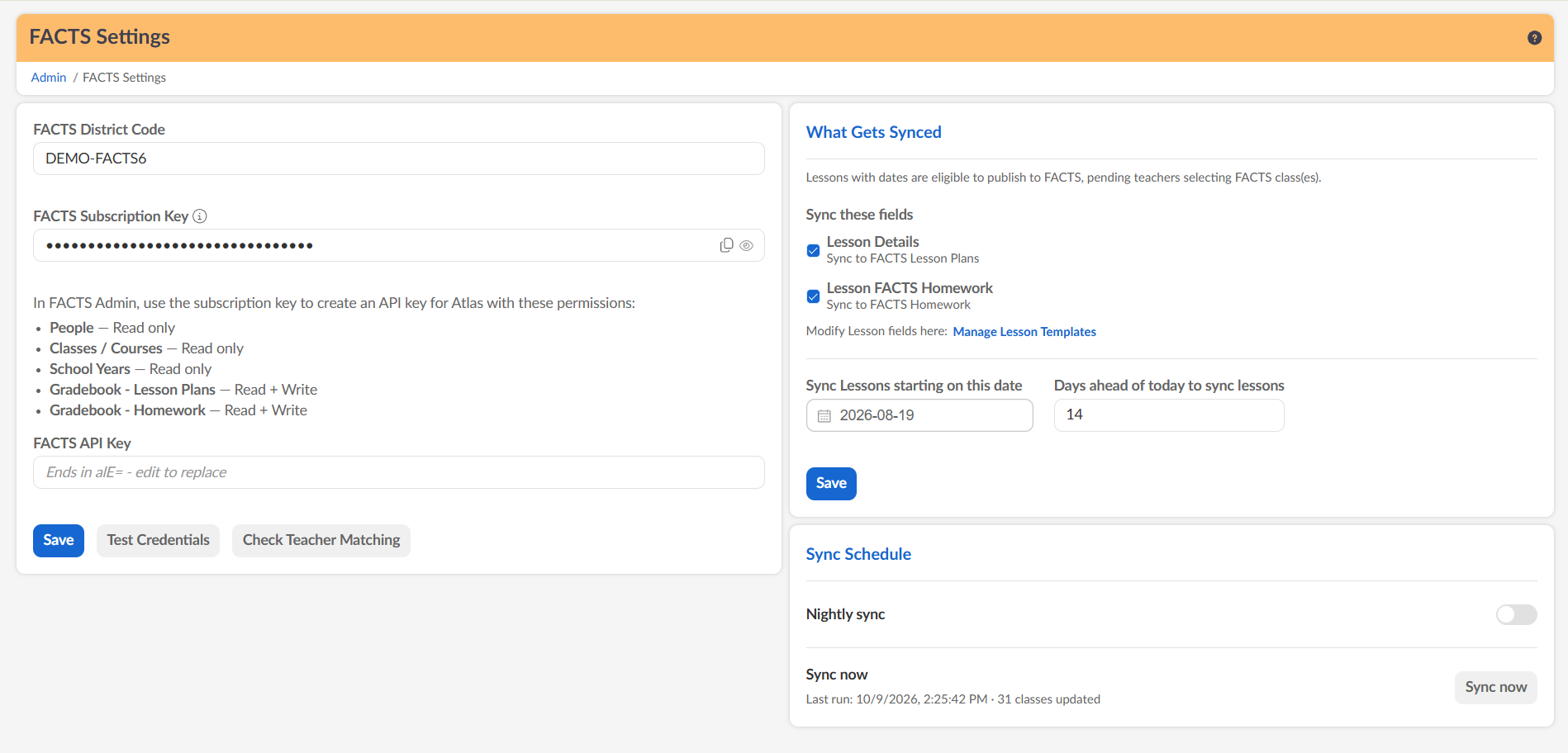Click the Last run timestamp text
1568x753 pixels.
[953, 699]
